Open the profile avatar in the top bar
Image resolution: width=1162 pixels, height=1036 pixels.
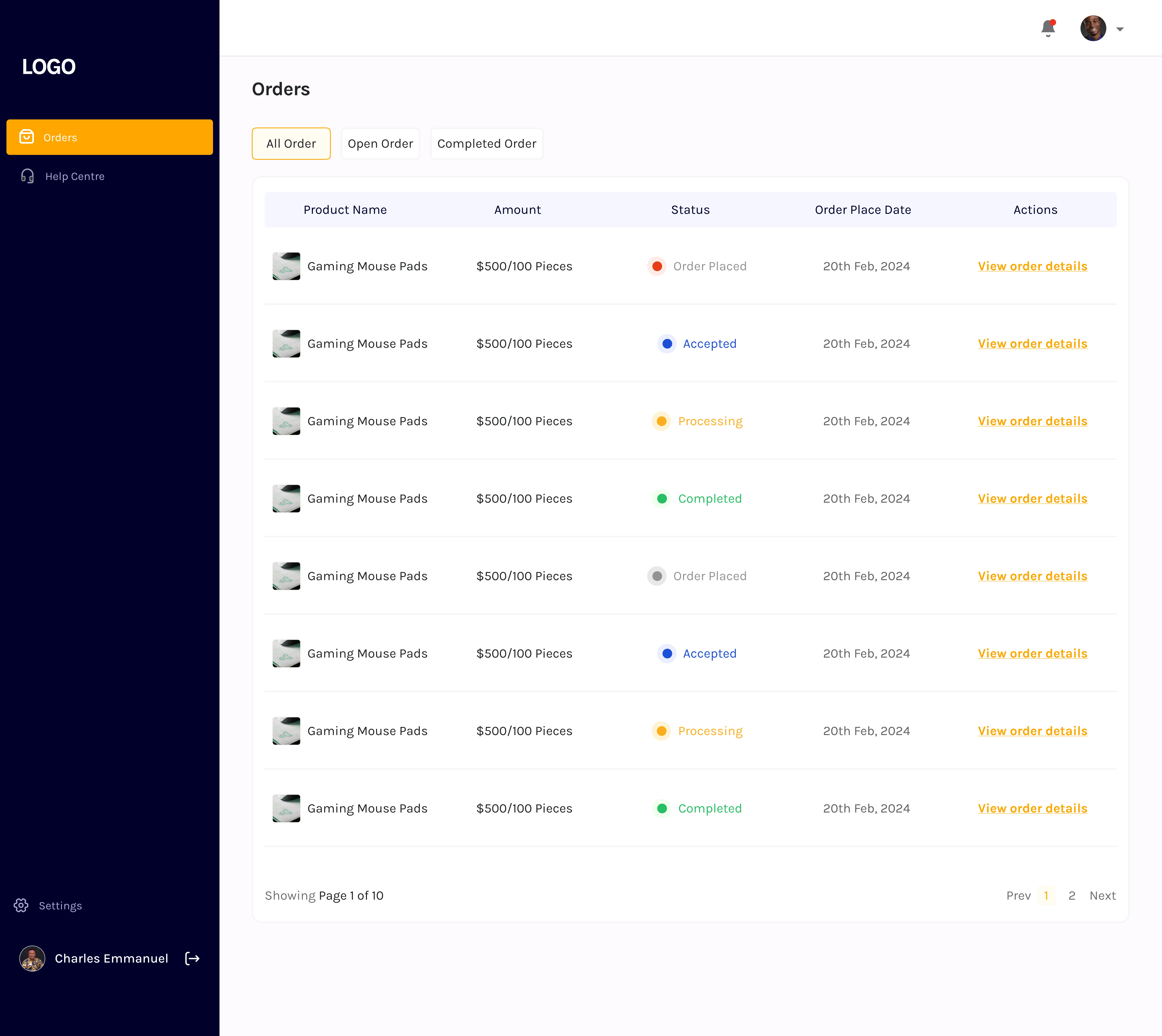1093,28
